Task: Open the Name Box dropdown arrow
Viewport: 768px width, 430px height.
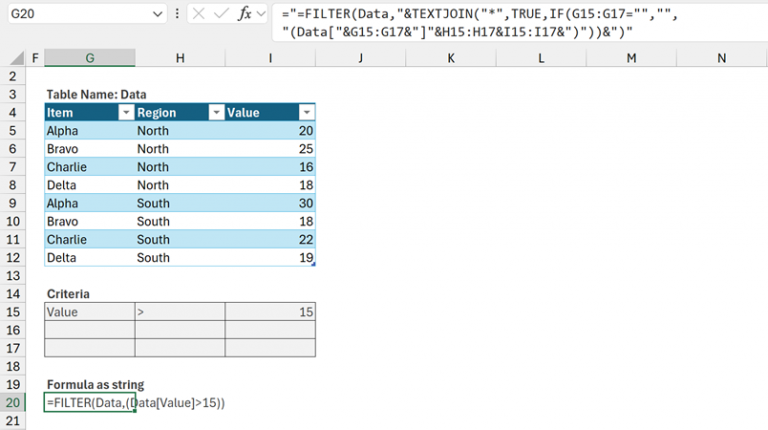Action: [x=157, y=15]
